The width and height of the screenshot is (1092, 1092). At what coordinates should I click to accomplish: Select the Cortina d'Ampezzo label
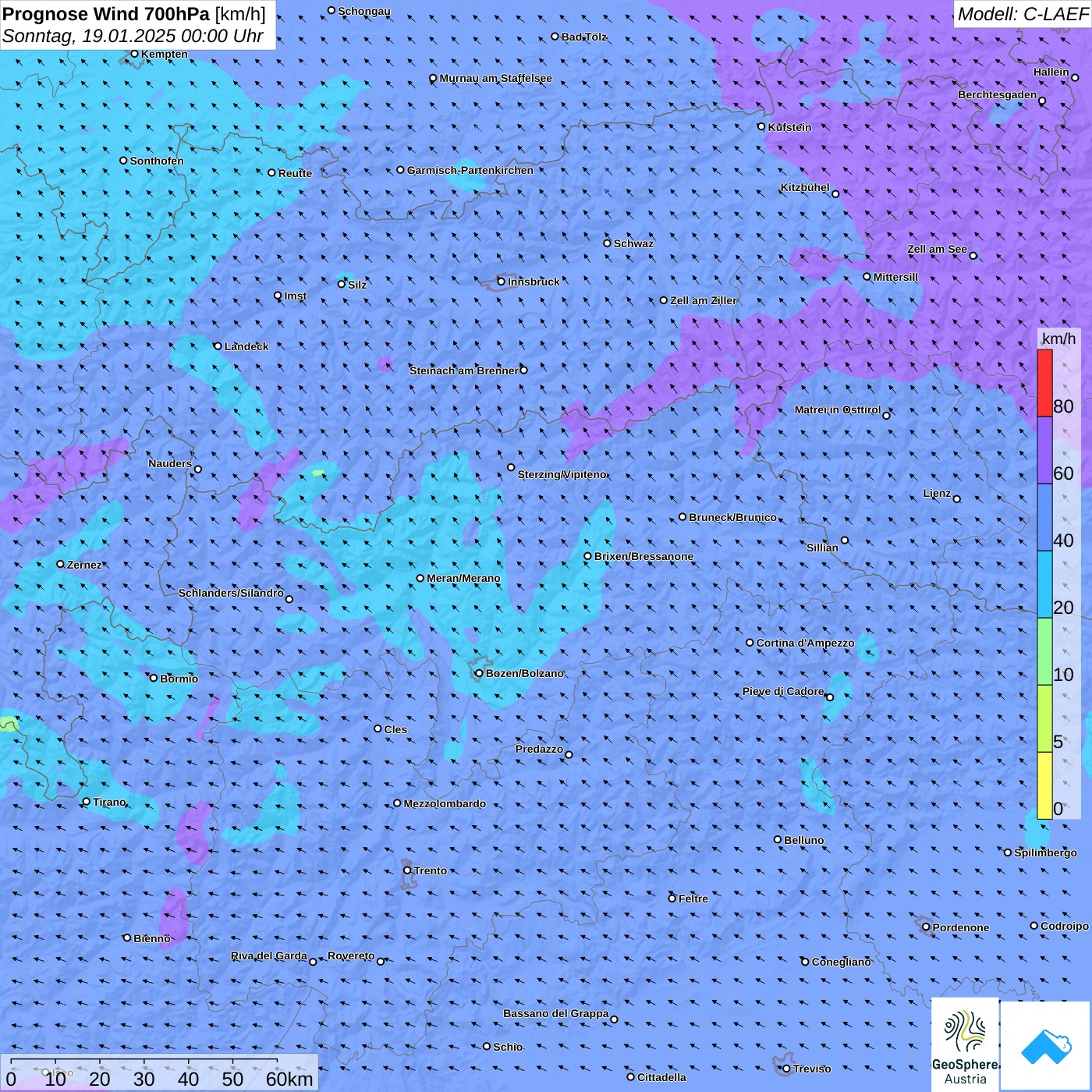tap(806, 643)
